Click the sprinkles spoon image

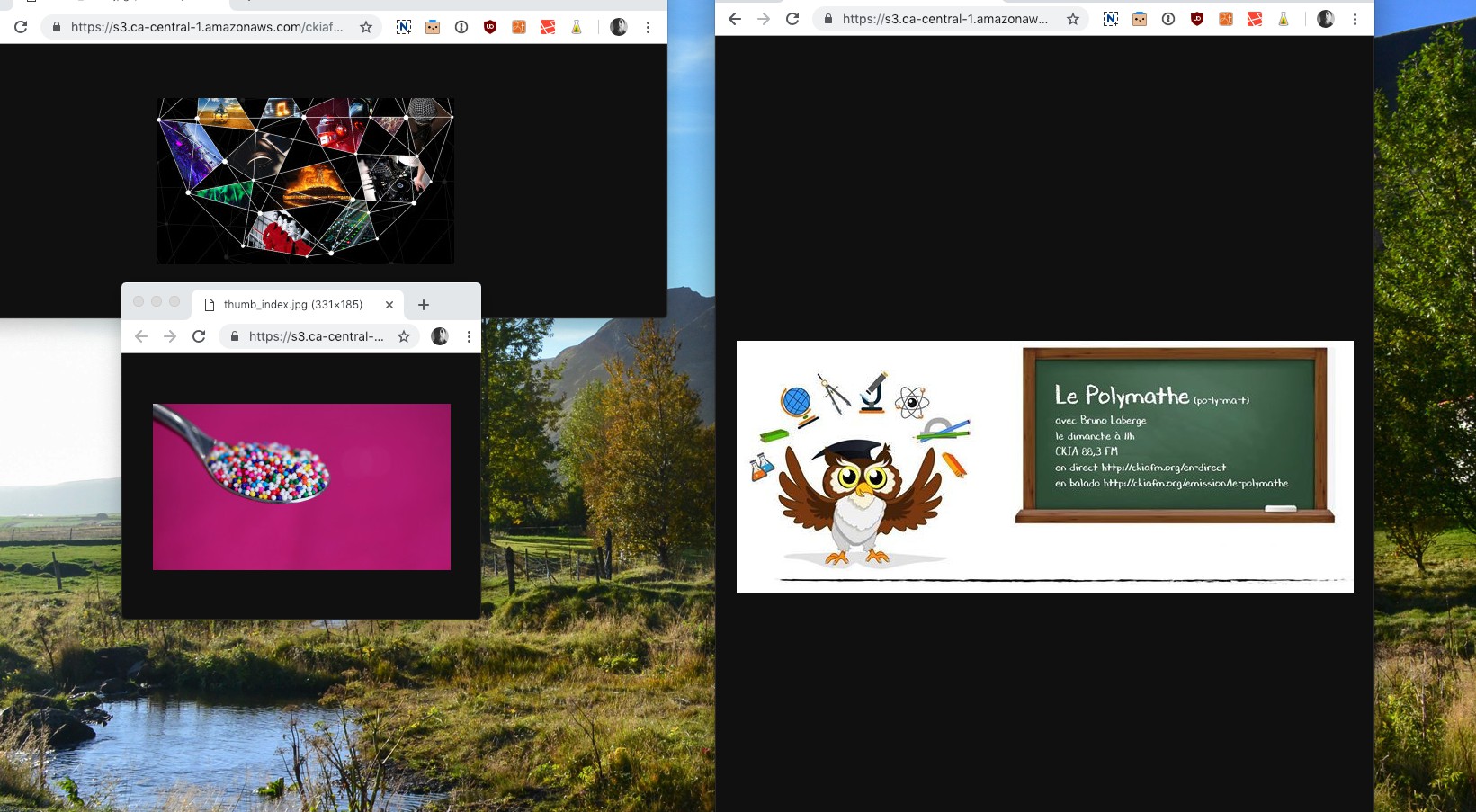click(301, 486)
